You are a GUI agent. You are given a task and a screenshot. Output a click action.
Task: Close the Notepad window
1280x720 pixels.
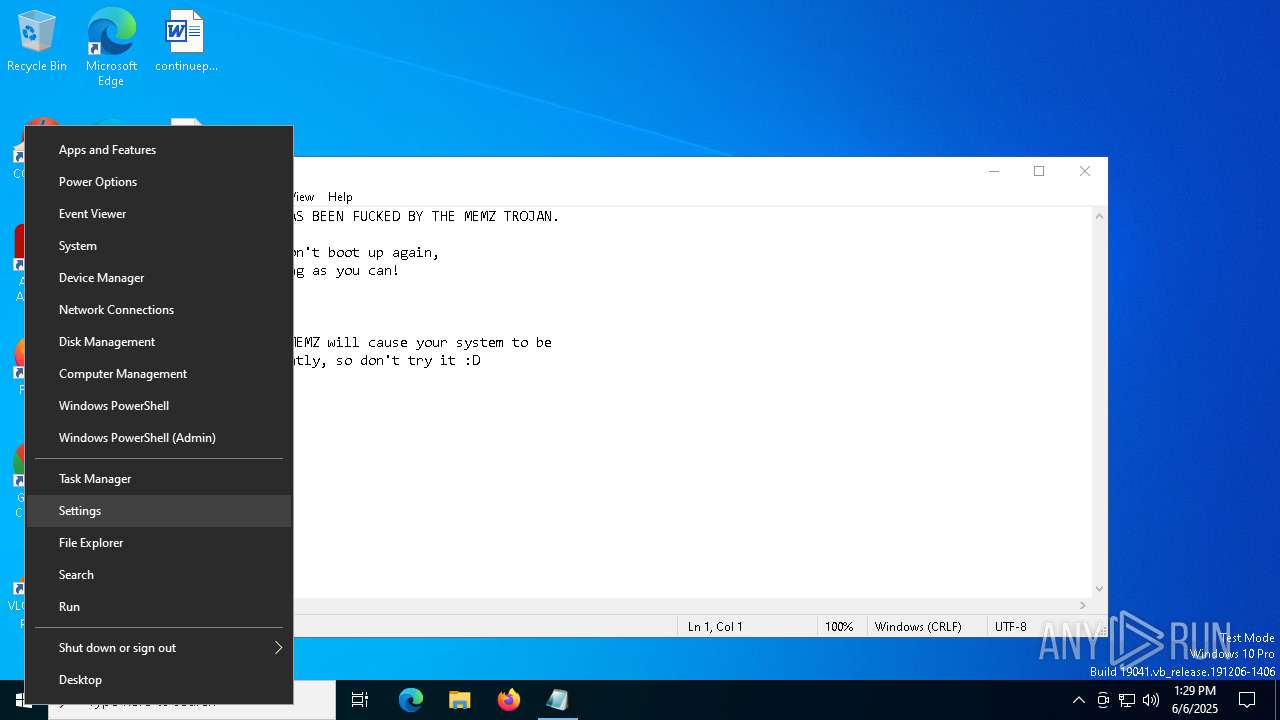tap(1085, 171)
